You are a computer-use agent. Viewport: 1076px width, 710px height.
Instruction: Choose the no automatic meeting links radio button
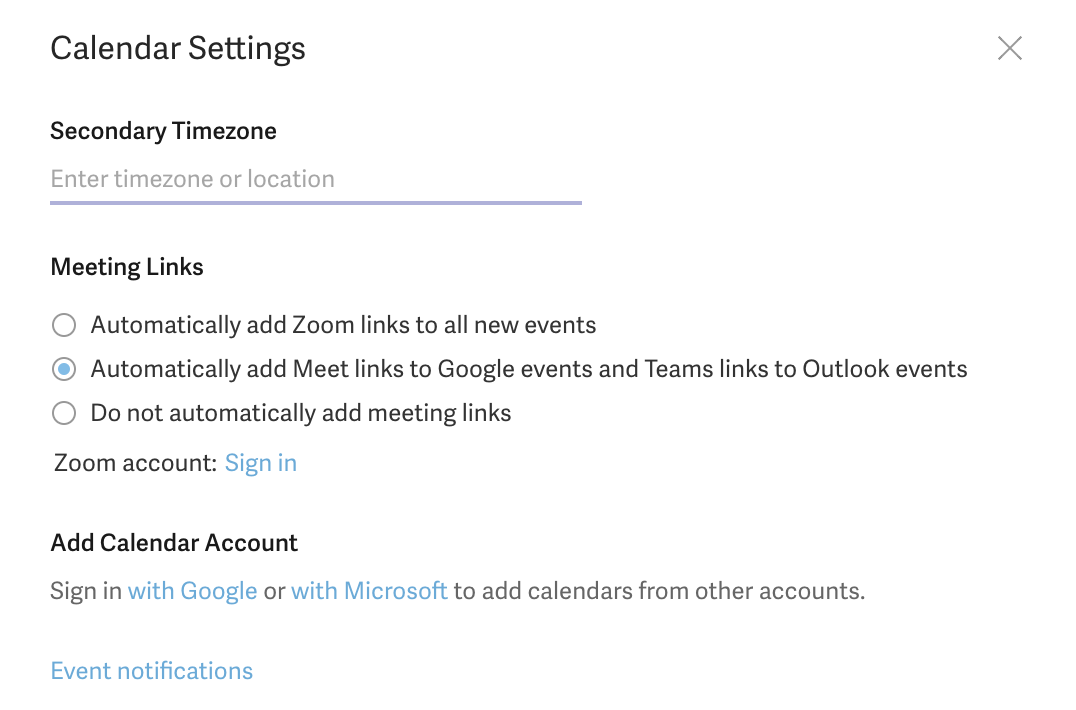point(64,414)
